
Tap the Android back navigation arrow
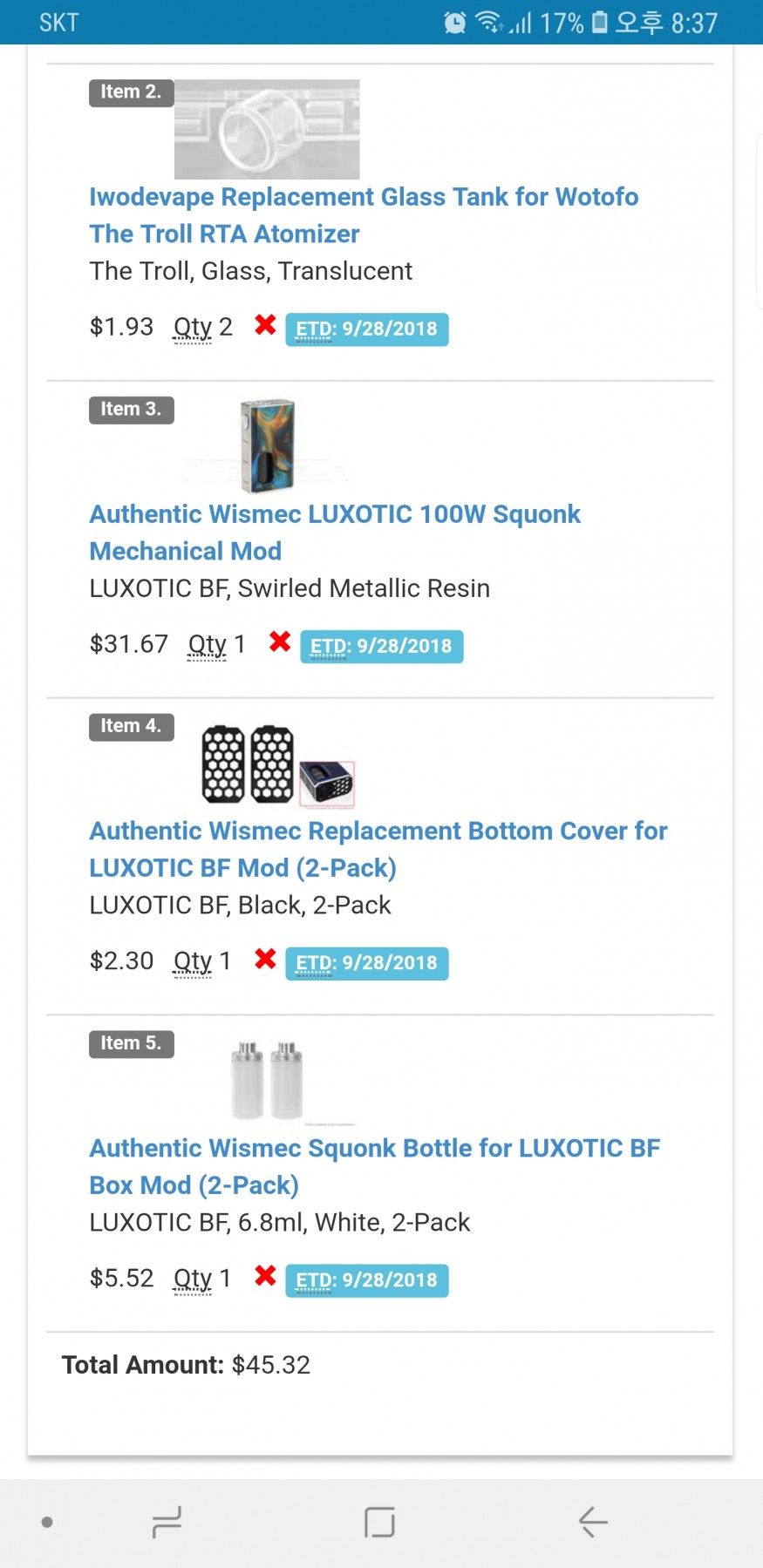pos(593,1522)
